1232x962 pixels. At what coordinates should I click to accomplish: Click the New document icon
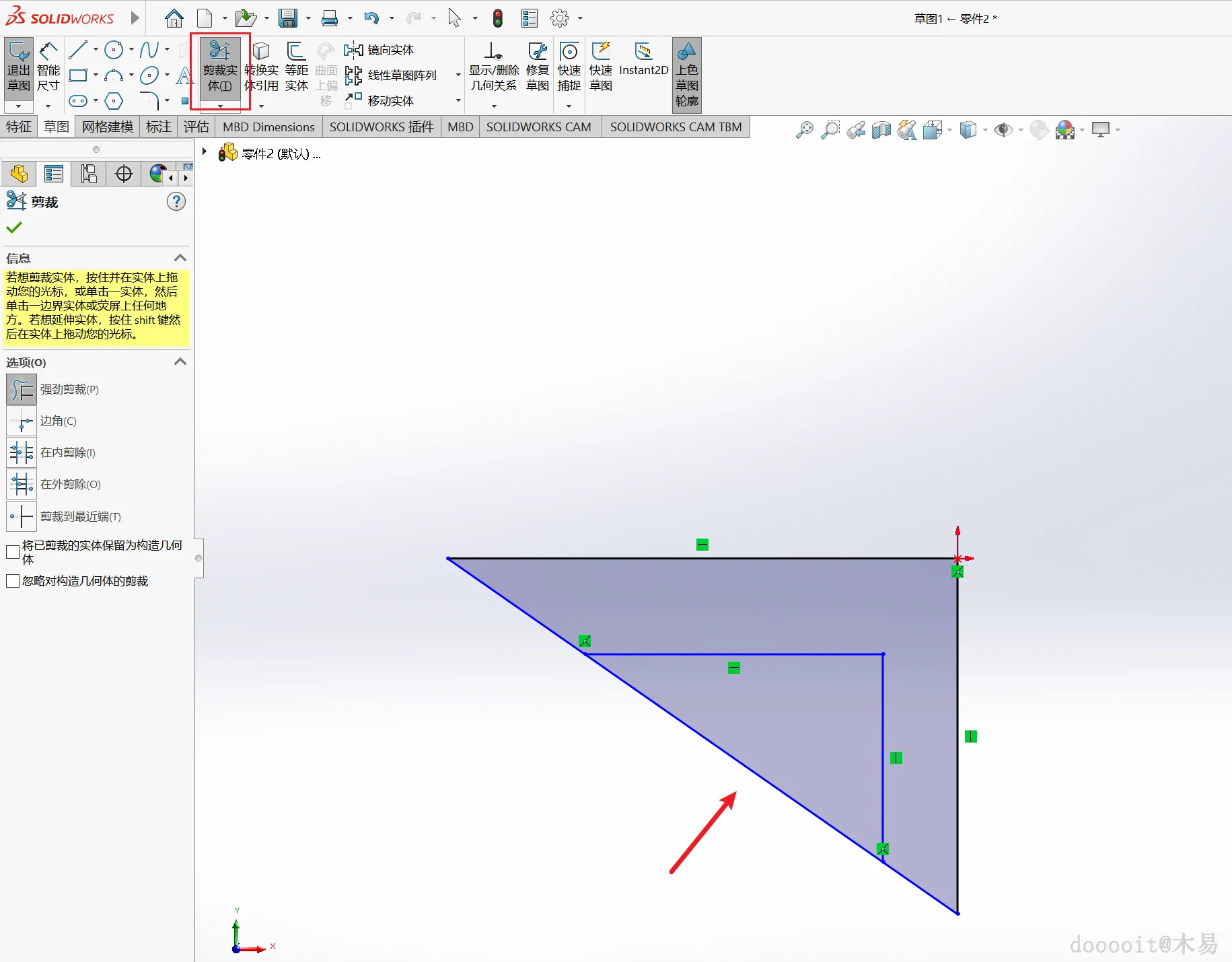pyautogui.click(x=205, y=18)
